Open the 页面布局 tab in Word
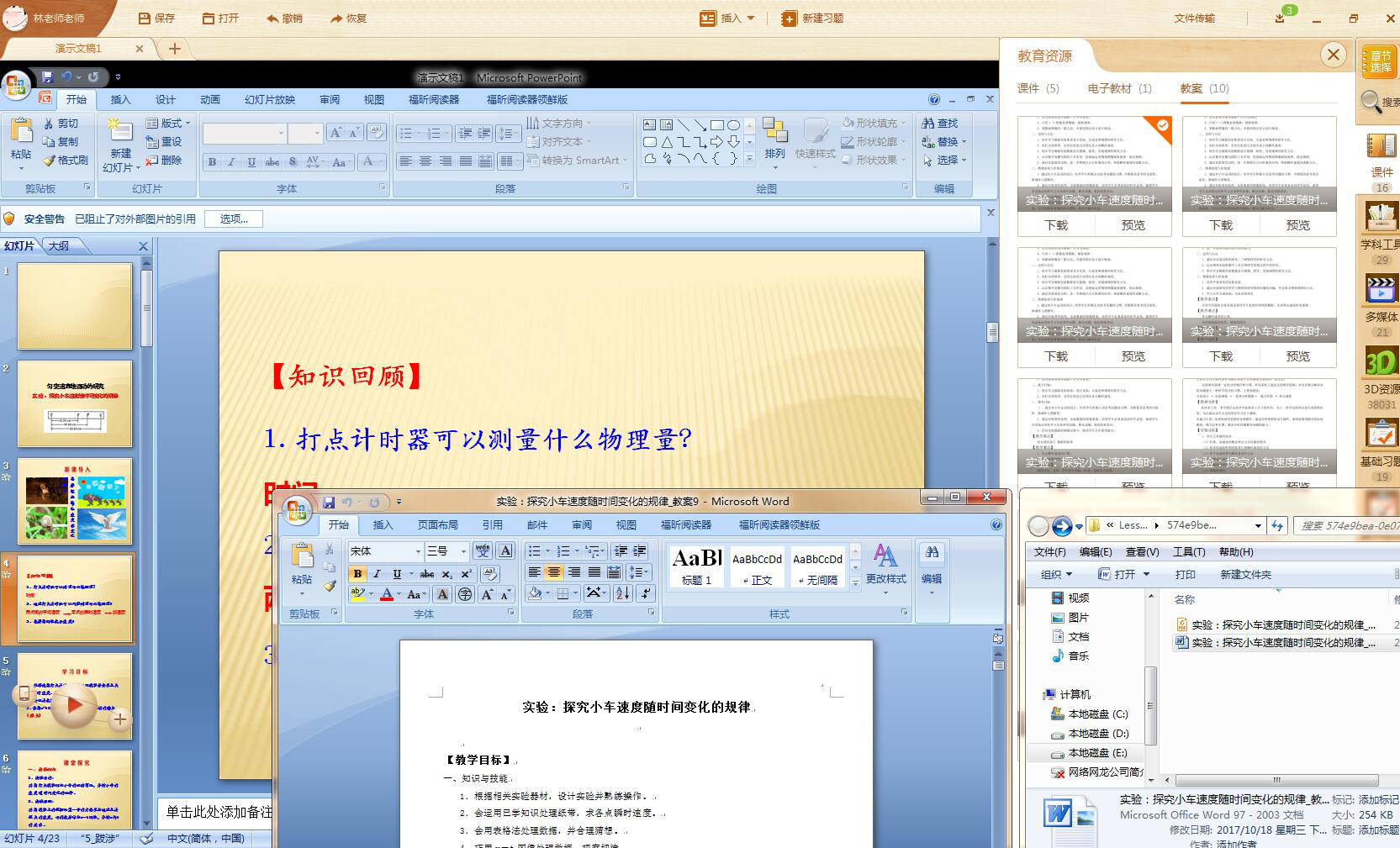 (x=437, y=524)
